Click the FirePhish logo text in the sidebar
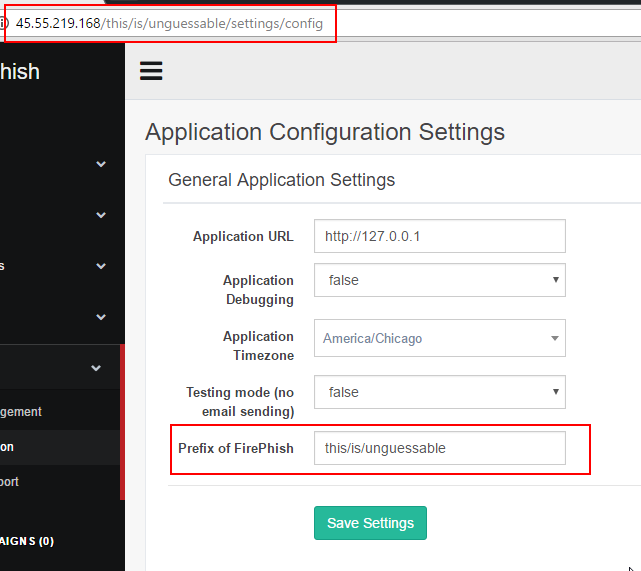 pos(20,71)
